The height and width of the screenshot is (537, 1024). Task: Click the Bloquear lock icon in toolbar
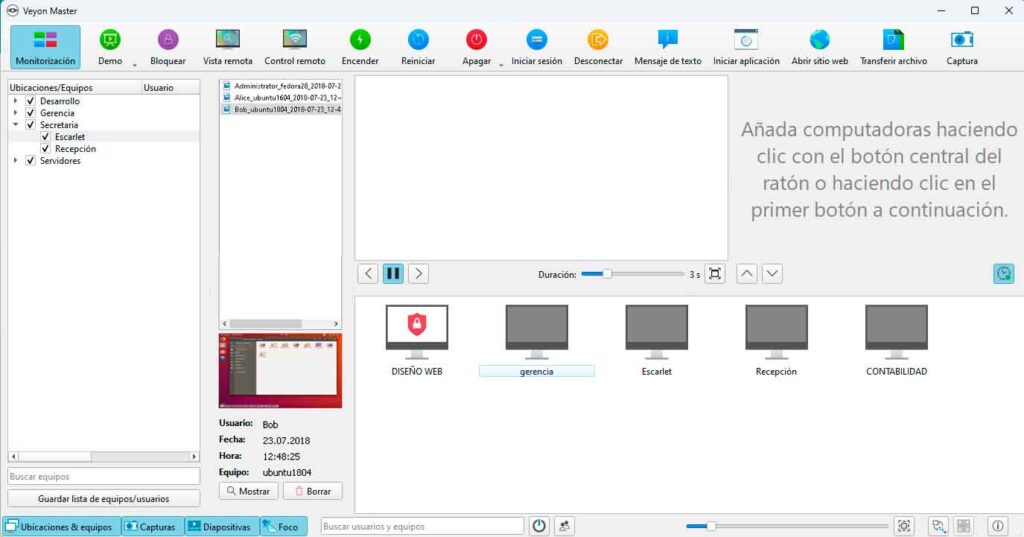tap(167, 41)
